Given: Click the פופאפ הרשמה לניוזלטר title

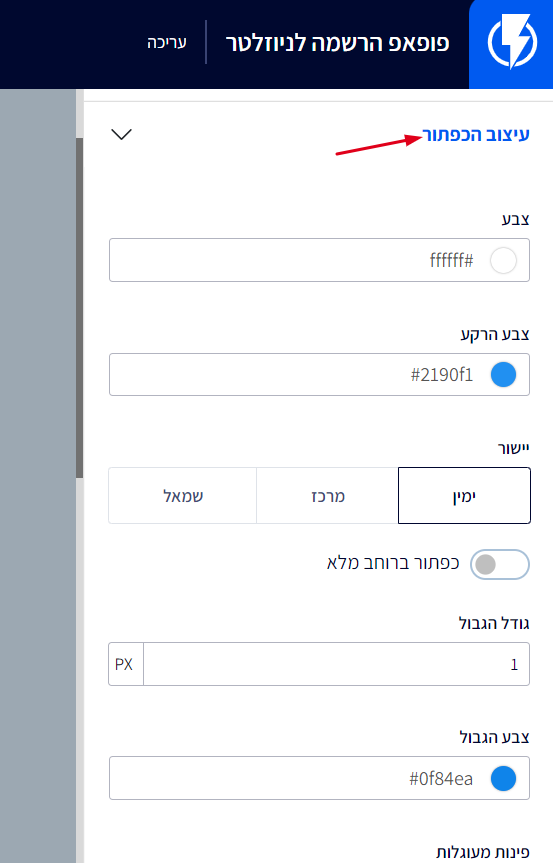Looking at the screenshot, I should coord(337,43).
